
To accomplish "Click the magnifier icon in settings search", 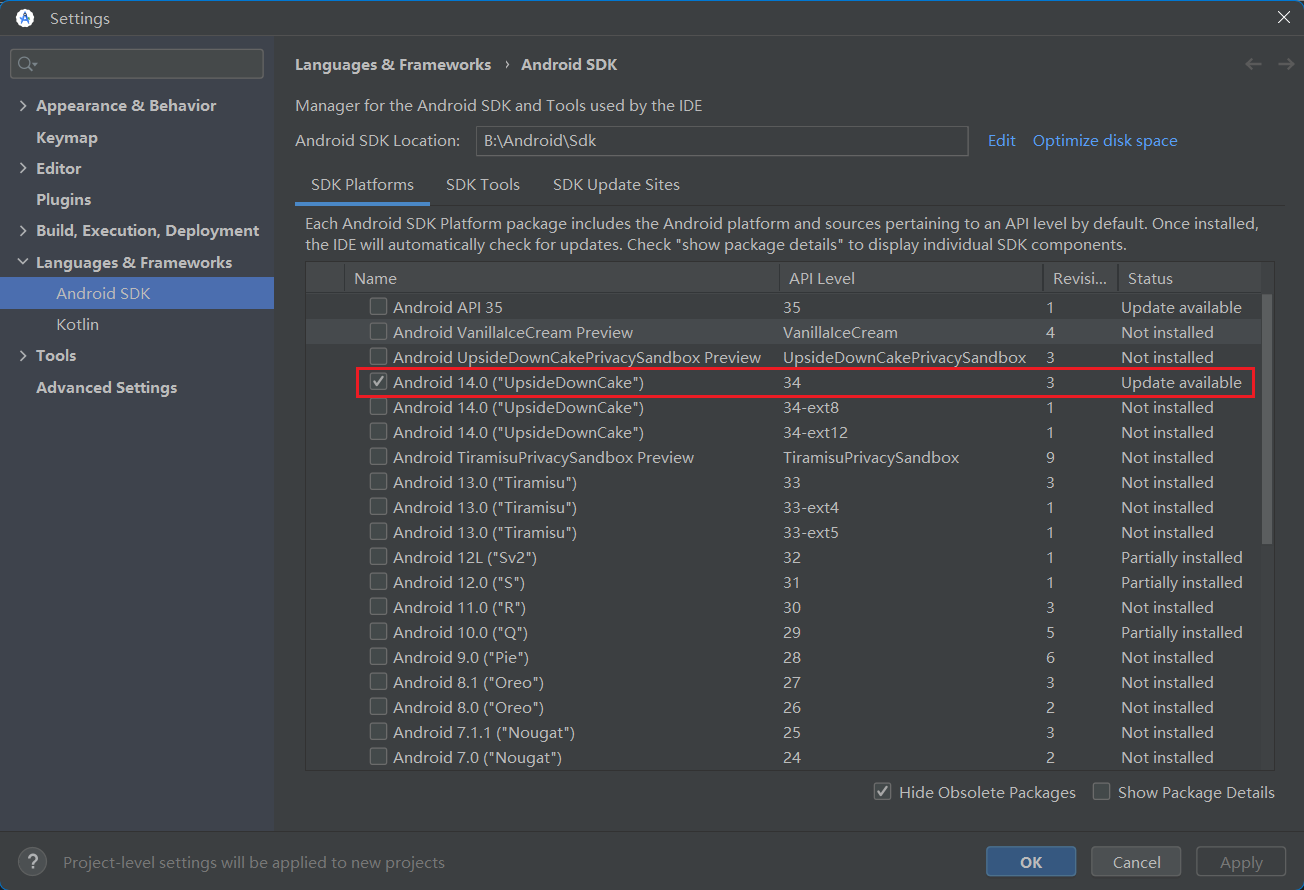I will 27,64.
